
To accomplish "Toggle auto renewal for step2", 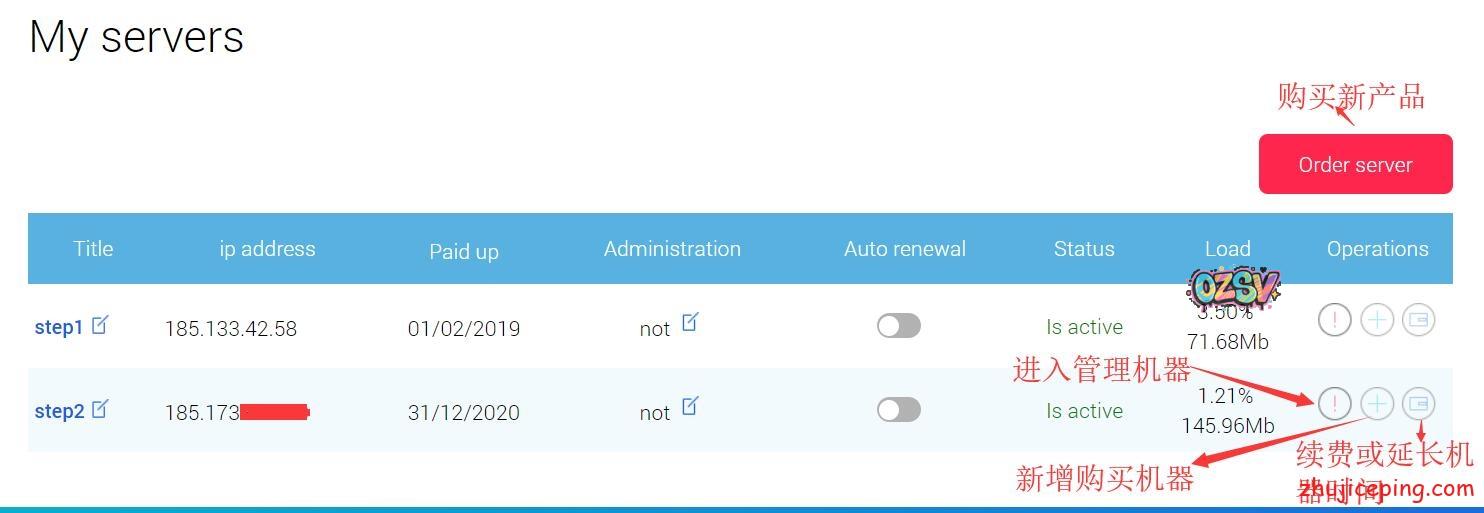I will coord(898,410).
